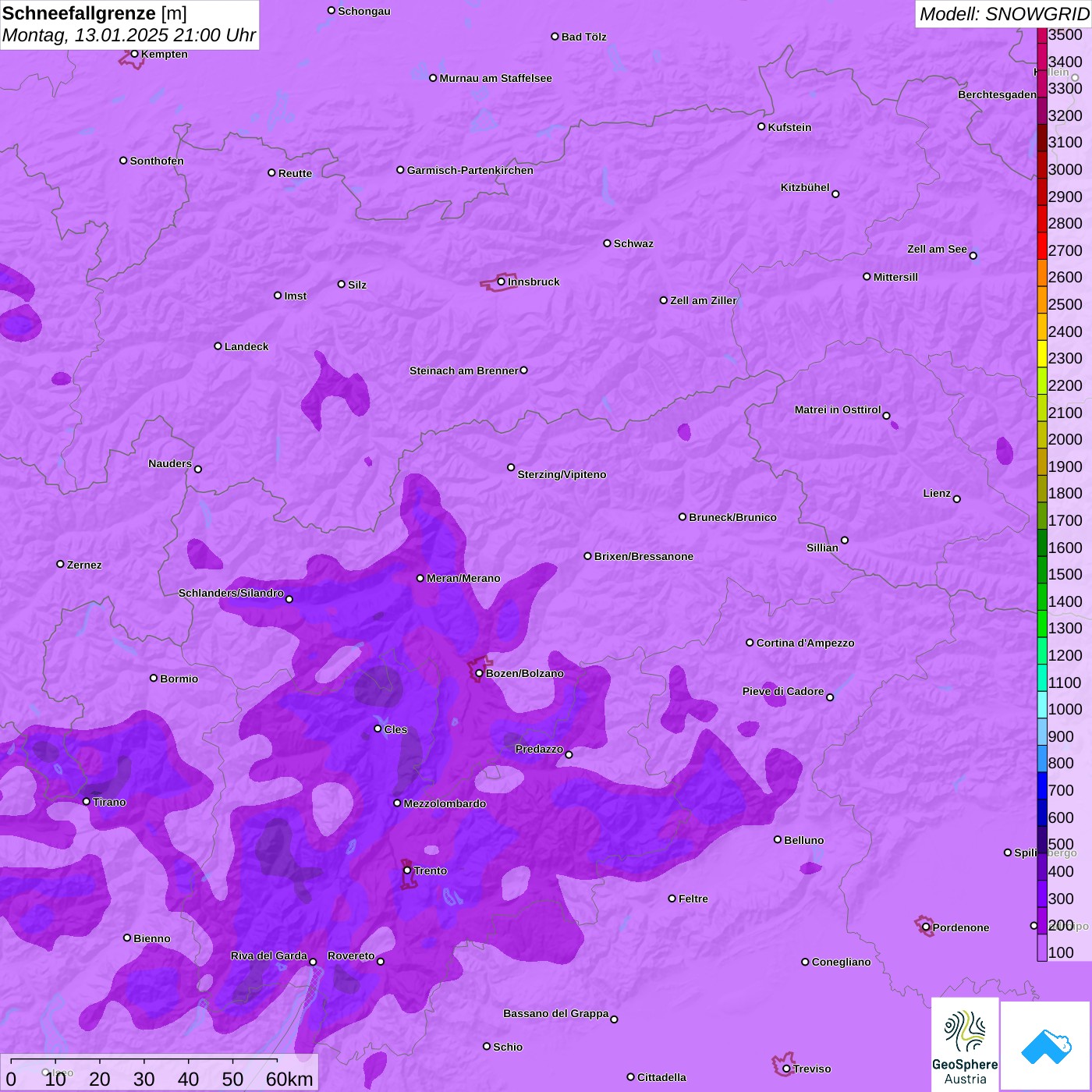Click the Schneefallgrenze title box

[129, 25]
